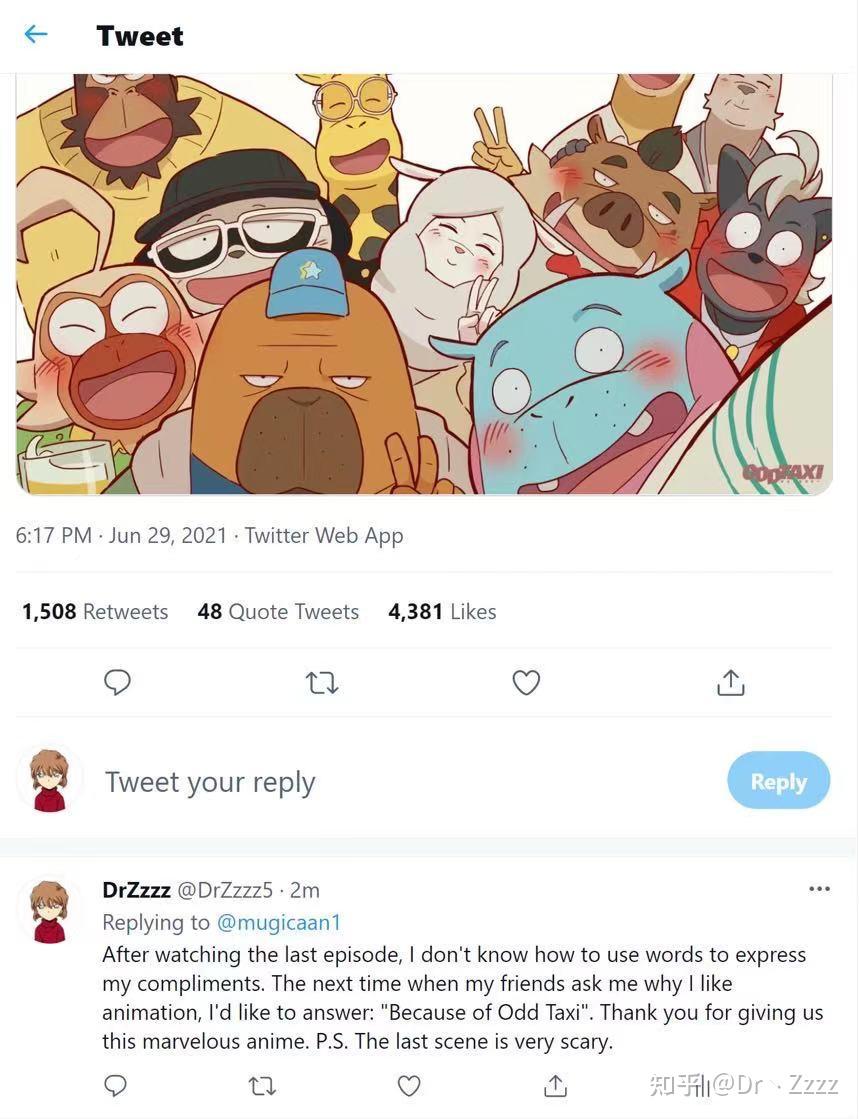Retweet the main tweet
This screenshot has width=860, height=1119.
322,682
